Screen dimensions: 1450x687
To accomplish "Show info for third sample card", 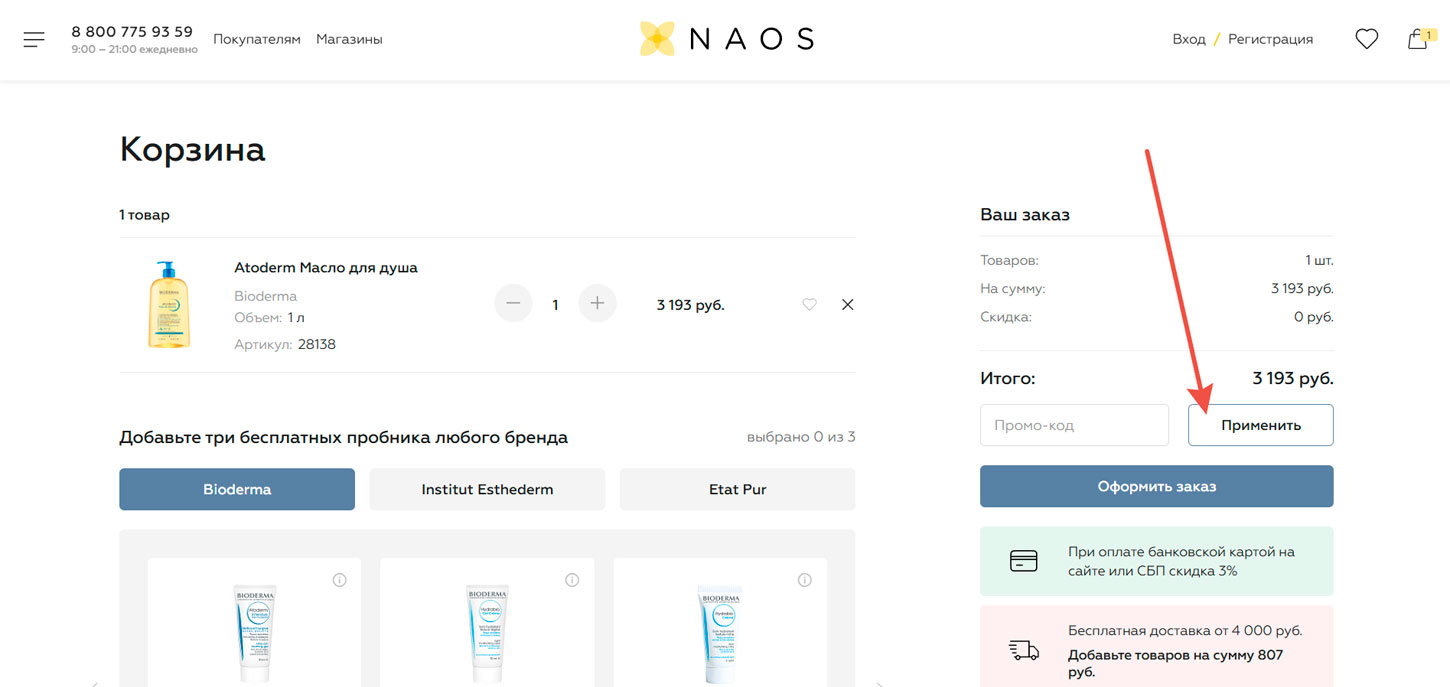I will 805,580.
